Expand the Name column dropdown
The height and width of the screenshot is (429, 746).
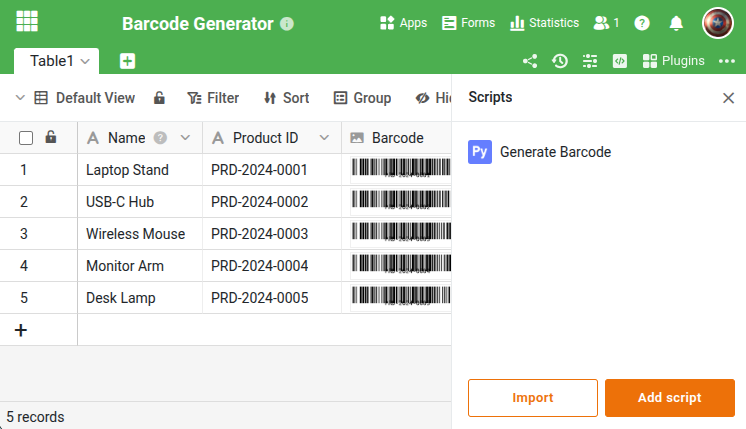[186, 138]
